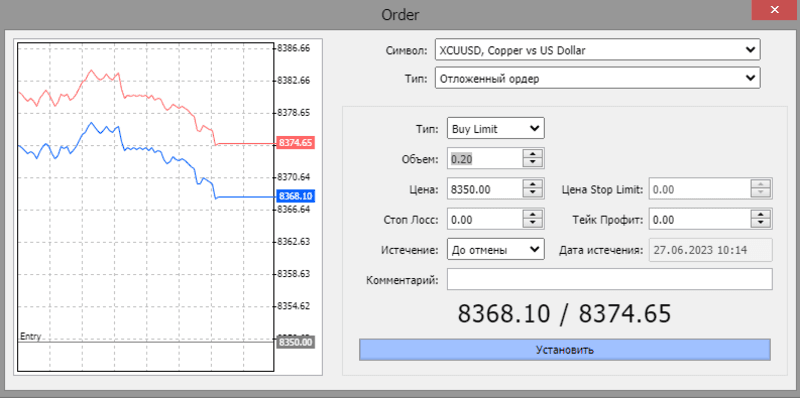Increase the Стоп Лосс value with the up arrow
The image size is (800, 398).
pyautogui.click(x=533, y=214)
